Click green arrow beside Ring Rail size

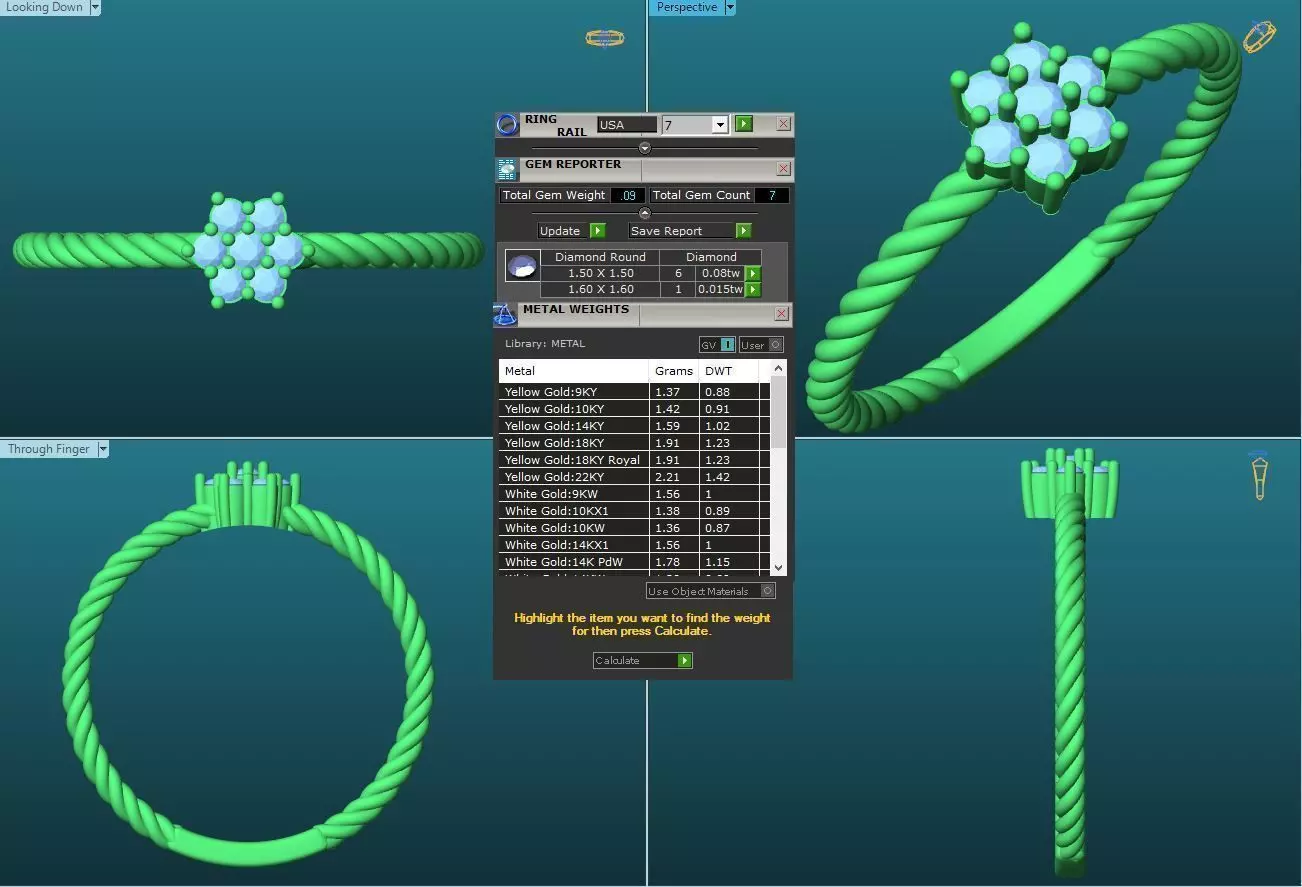click(x=743, y=124)
